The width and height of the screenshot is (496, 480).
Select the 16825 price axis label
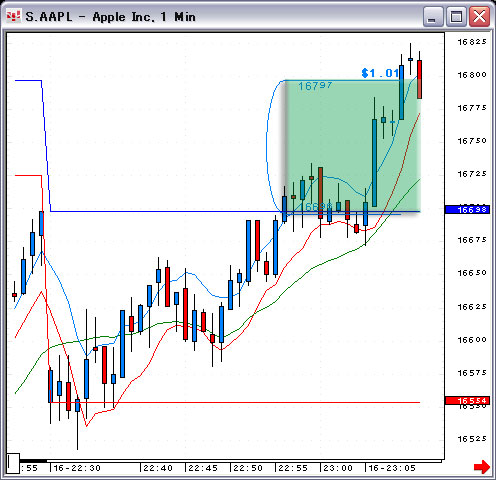pos(472,42)
